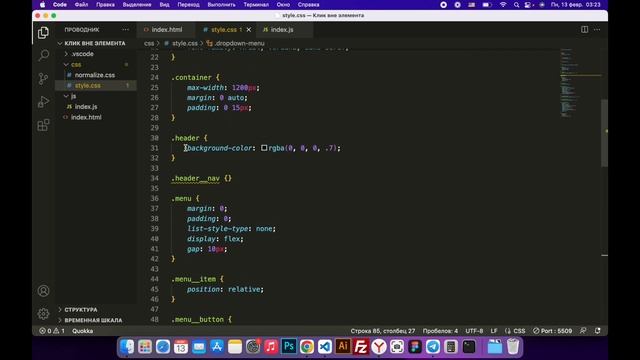This screenshot has width=640, height=360.
Task: Collapse the КЛИК ВНЕ ЭЛЕМЕНТА project folder
Action: pos(96,43)
